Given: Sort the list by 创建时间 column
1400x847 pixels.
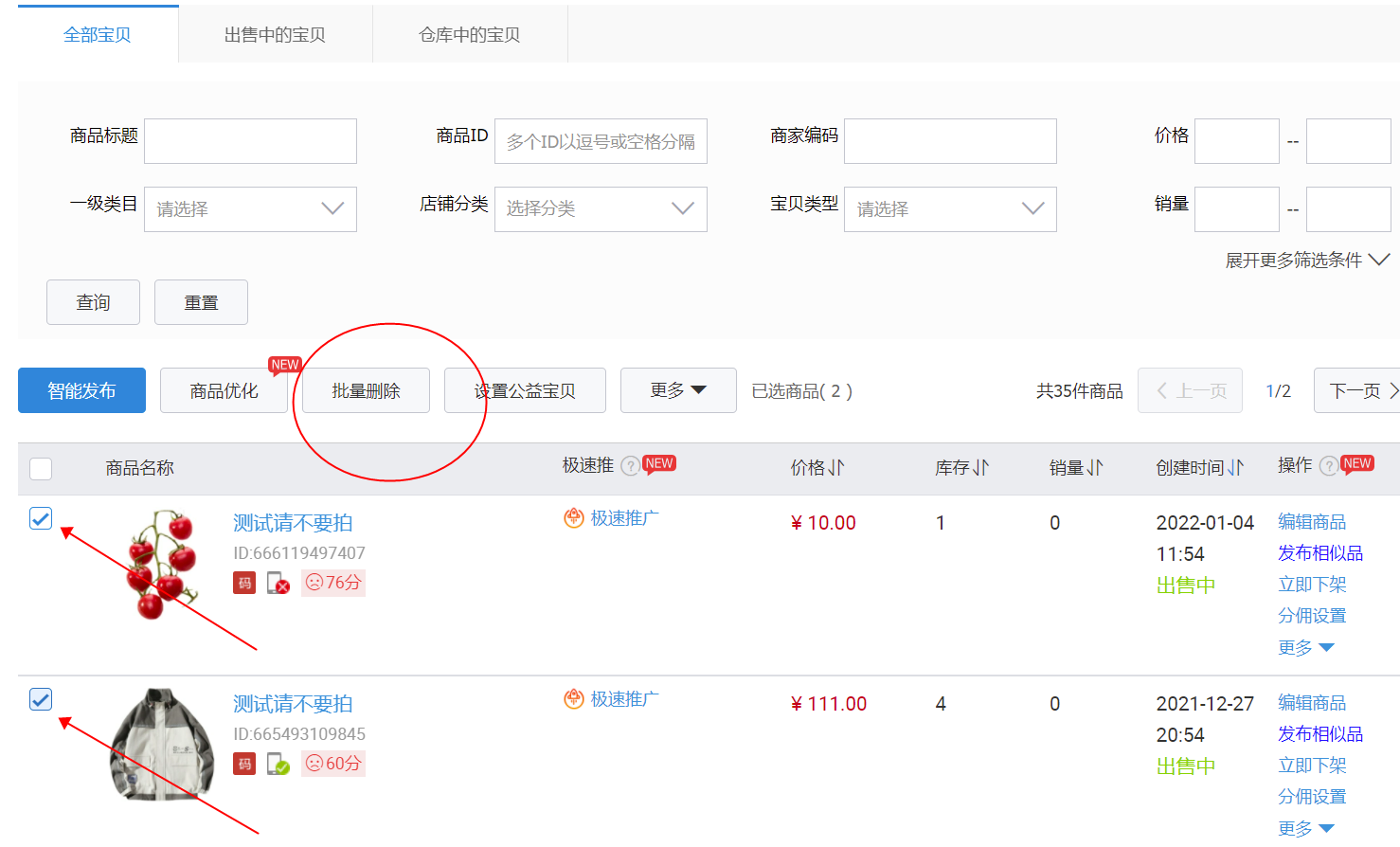Looking at the screenshot, I should tap(1199, 468).
